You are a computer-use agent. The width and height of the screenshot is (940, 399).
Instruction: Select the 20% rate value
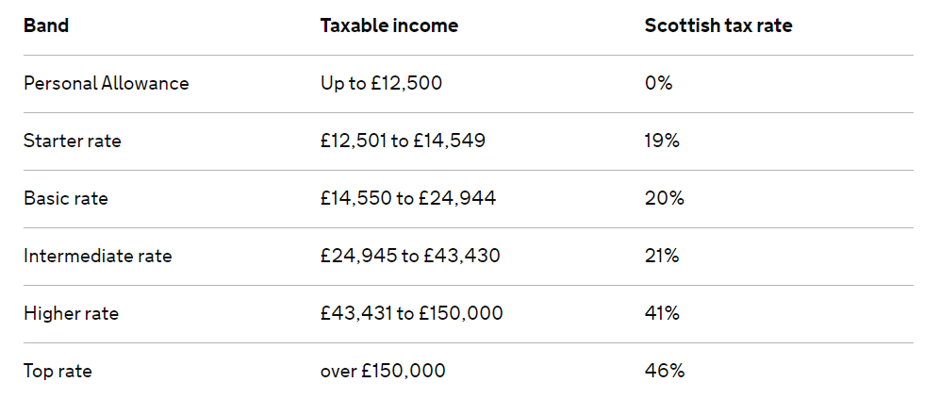coord(664,198)
